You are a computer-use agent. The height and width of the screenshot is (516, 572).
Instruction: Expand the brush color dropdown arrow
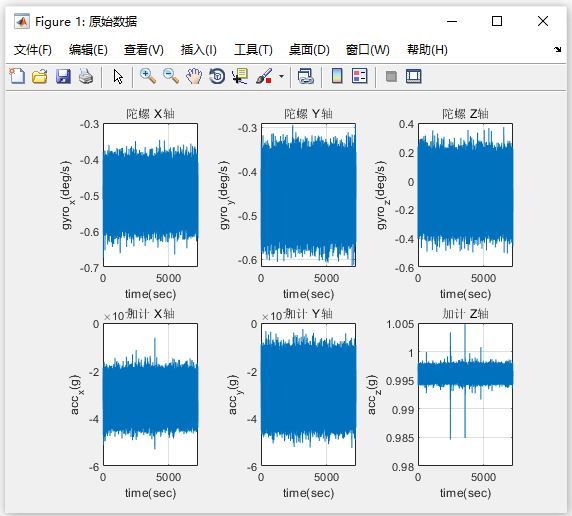point(281,77)
